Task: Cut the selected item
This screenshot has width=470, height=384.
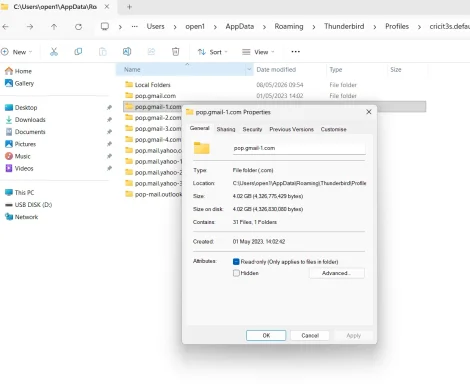Action: click(54, 52)
